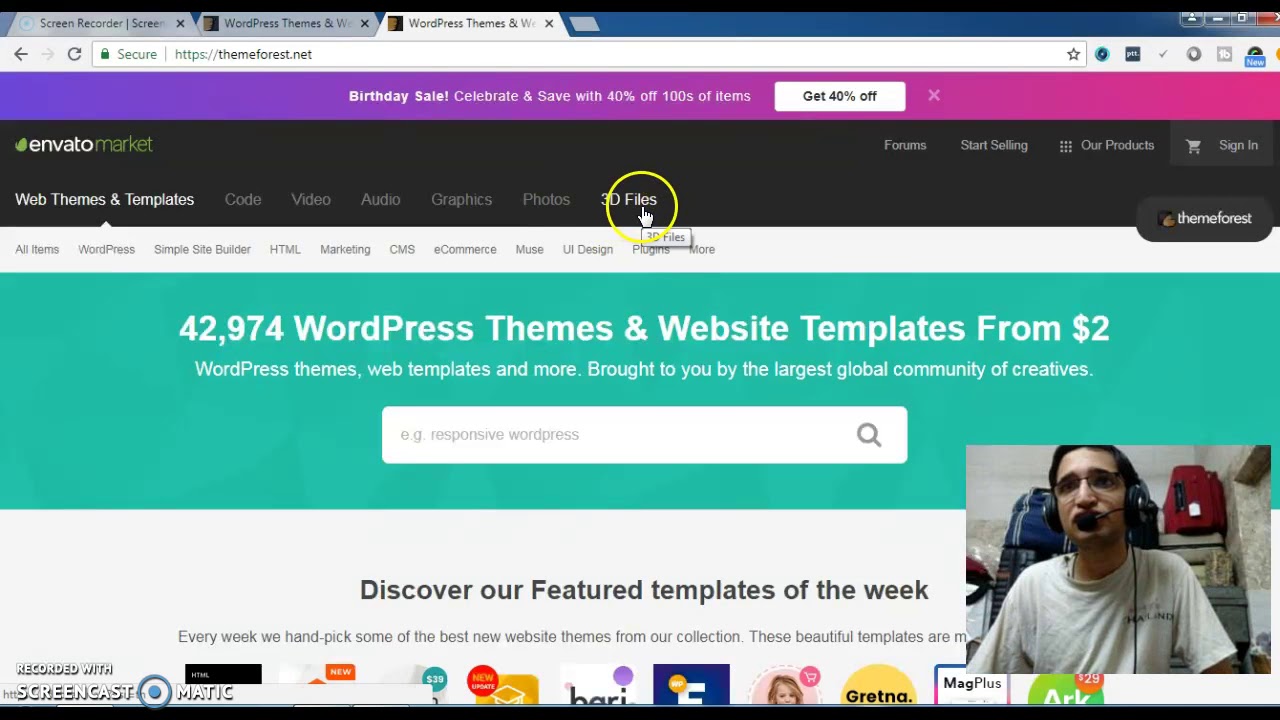The width and height of the screenshot is (1280, 720).
Task: Bookmark page with star icon
Action: tap(1073, 54)
